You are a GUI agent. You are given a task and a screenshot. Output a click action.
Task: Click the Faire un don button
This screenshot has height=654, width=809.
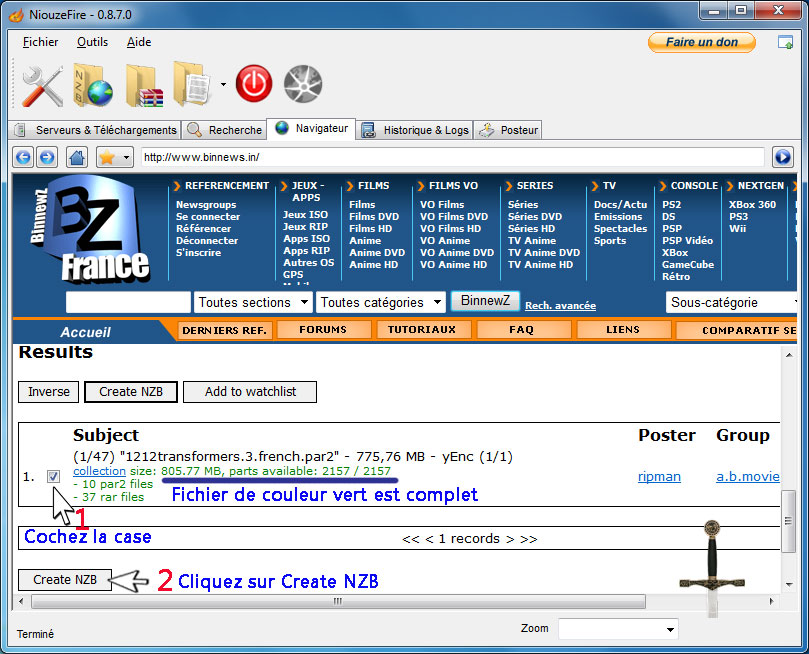[x=702, y=42]
